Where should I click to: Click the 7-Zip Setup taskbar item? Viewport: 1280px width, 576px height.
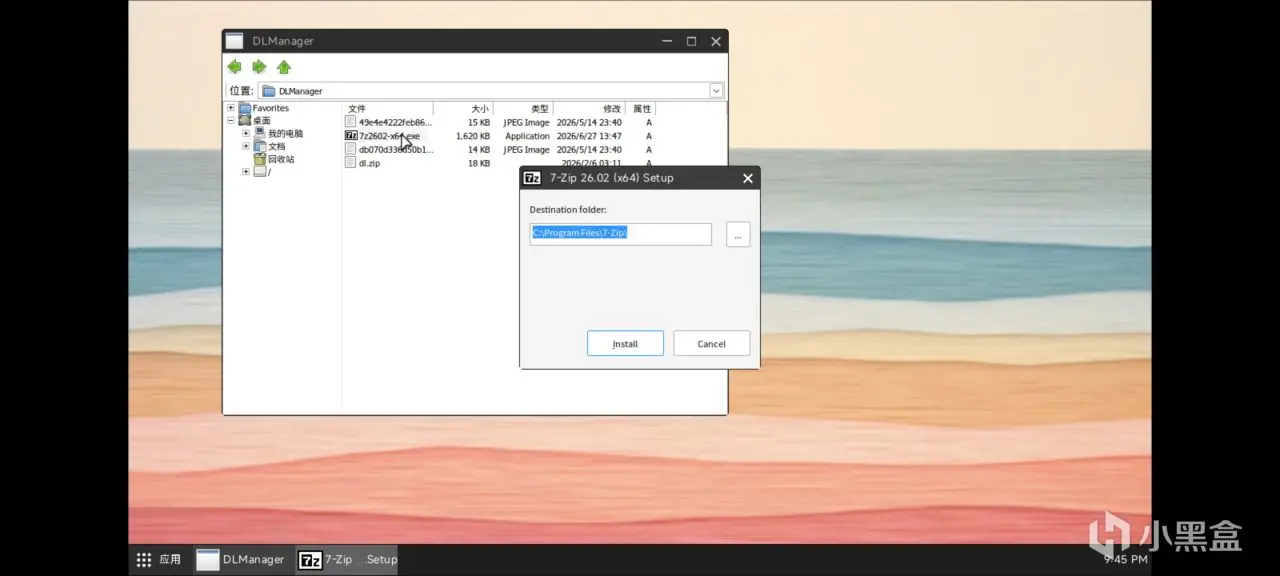(x=349, y=560)
